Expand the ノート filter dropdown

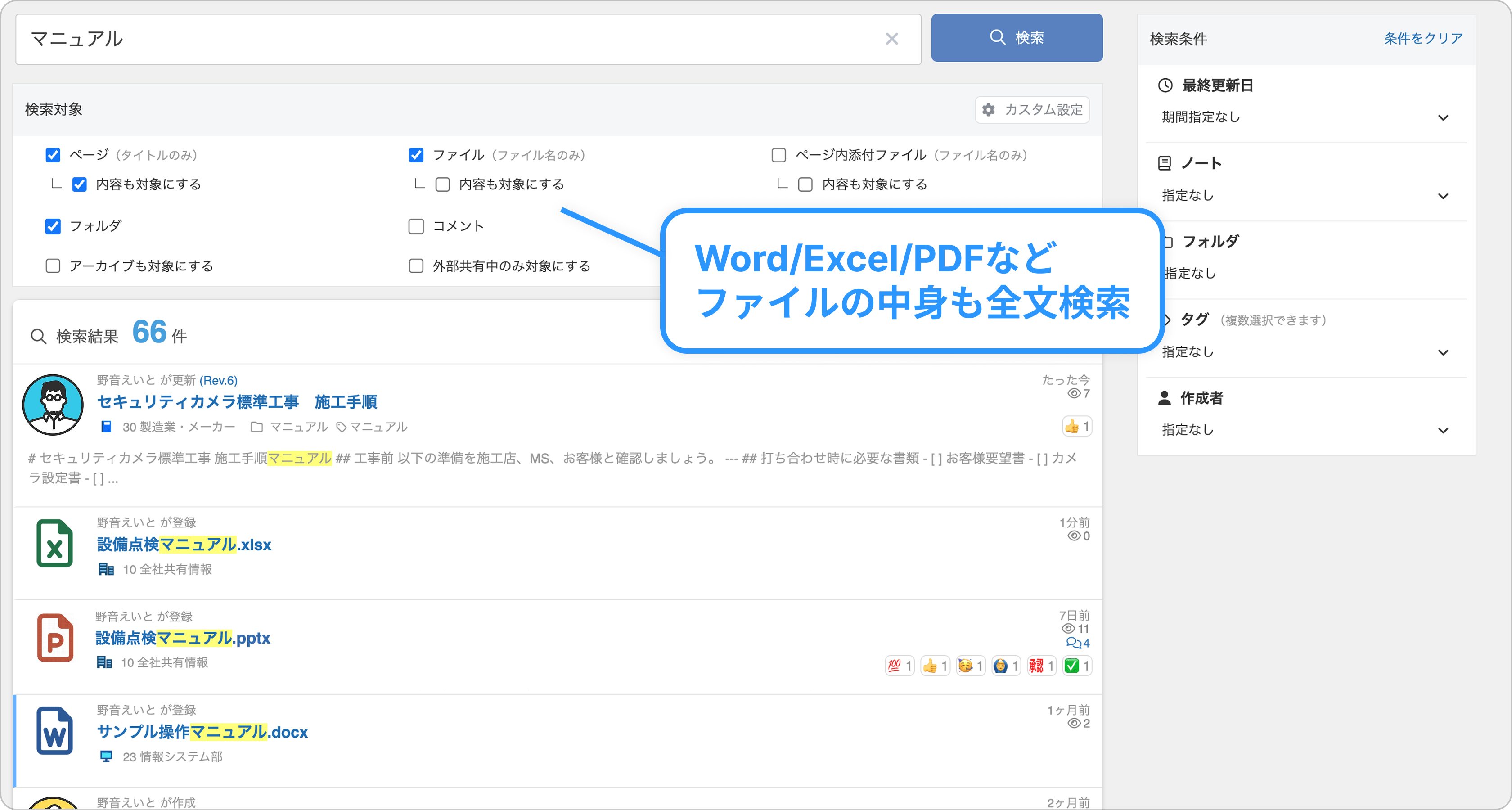pyautogui.click(x=1305, y=195)
